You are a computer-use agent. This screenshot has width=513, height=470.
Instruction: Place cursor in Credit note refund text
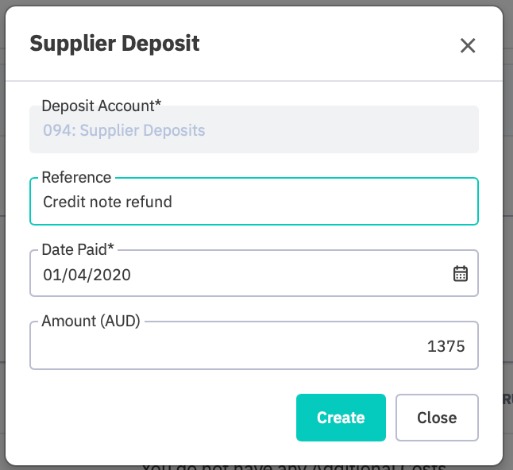(107, 202)
